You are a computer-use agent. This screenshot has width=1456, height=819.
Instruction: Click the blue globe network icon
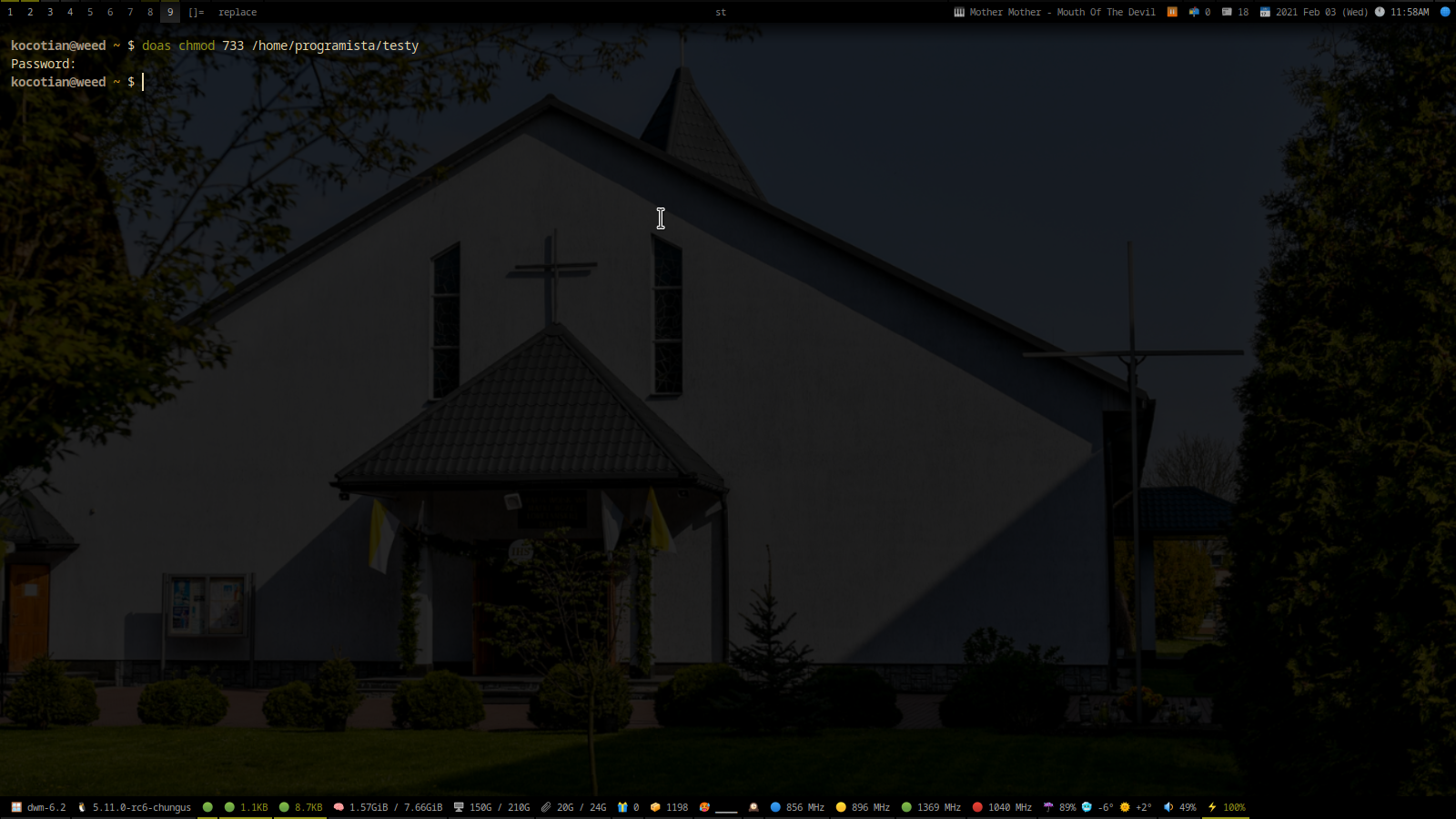[x=1444, y=12]
